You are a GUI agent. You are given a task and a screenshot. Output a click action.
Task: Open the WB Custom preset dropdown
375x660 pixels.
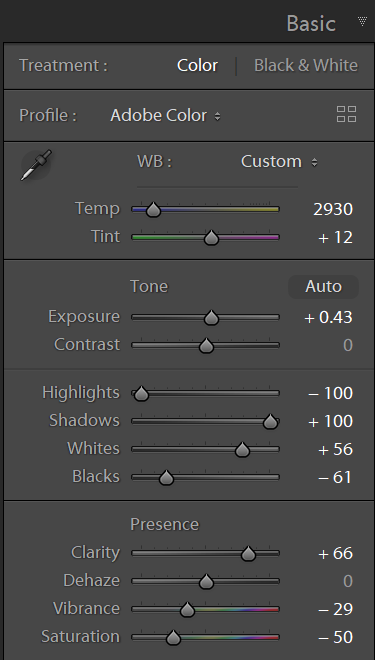pyautogui.click(x=279, y=162)
